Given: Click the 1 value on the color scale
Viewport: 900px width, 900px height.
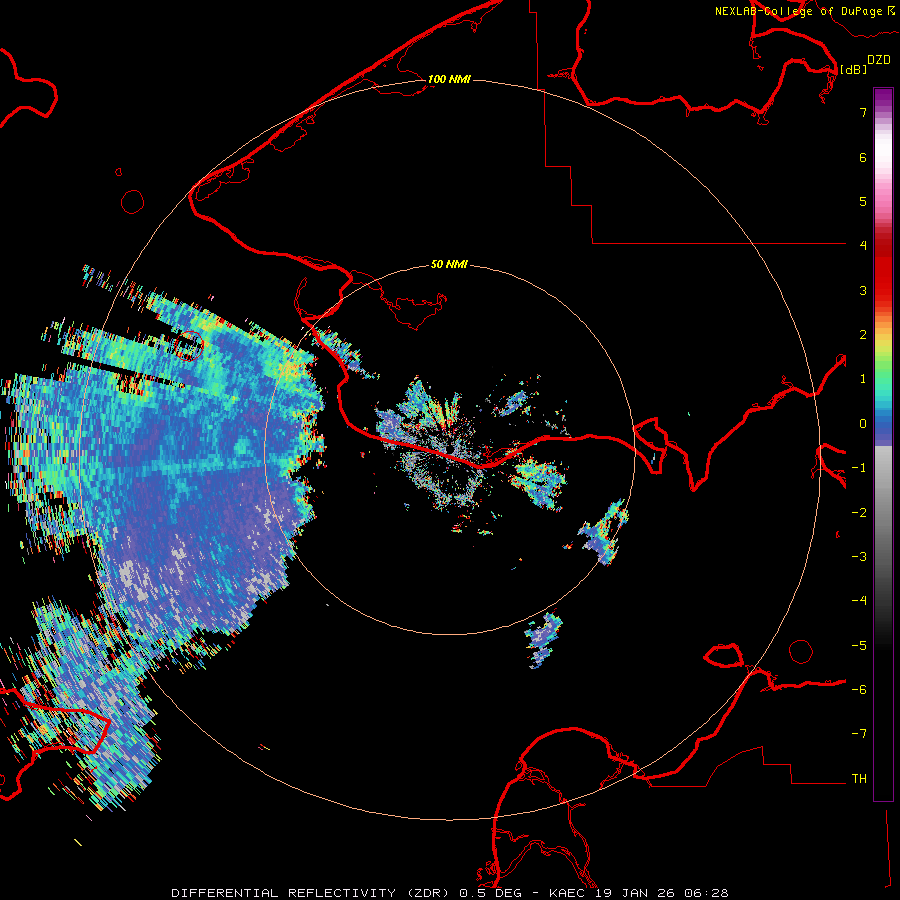Looking at the screenshot, I should tap(863, 379).
